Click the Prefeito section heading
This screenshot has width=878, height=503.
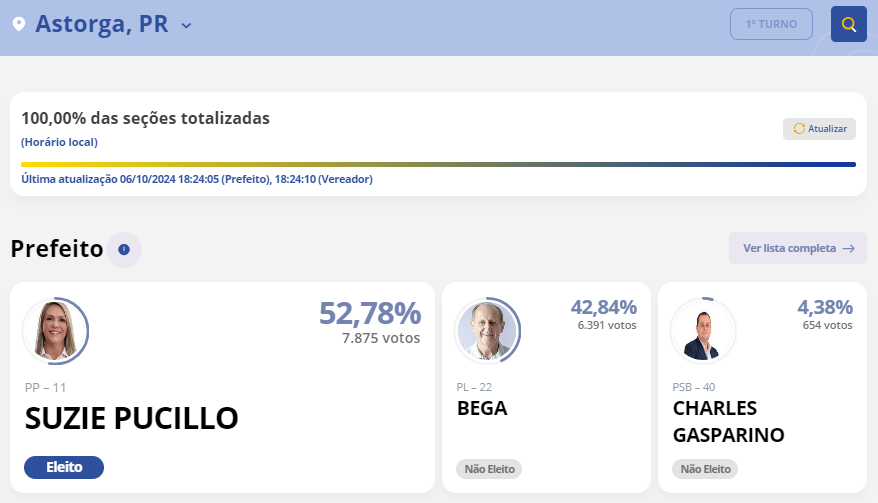pos(57,249)
